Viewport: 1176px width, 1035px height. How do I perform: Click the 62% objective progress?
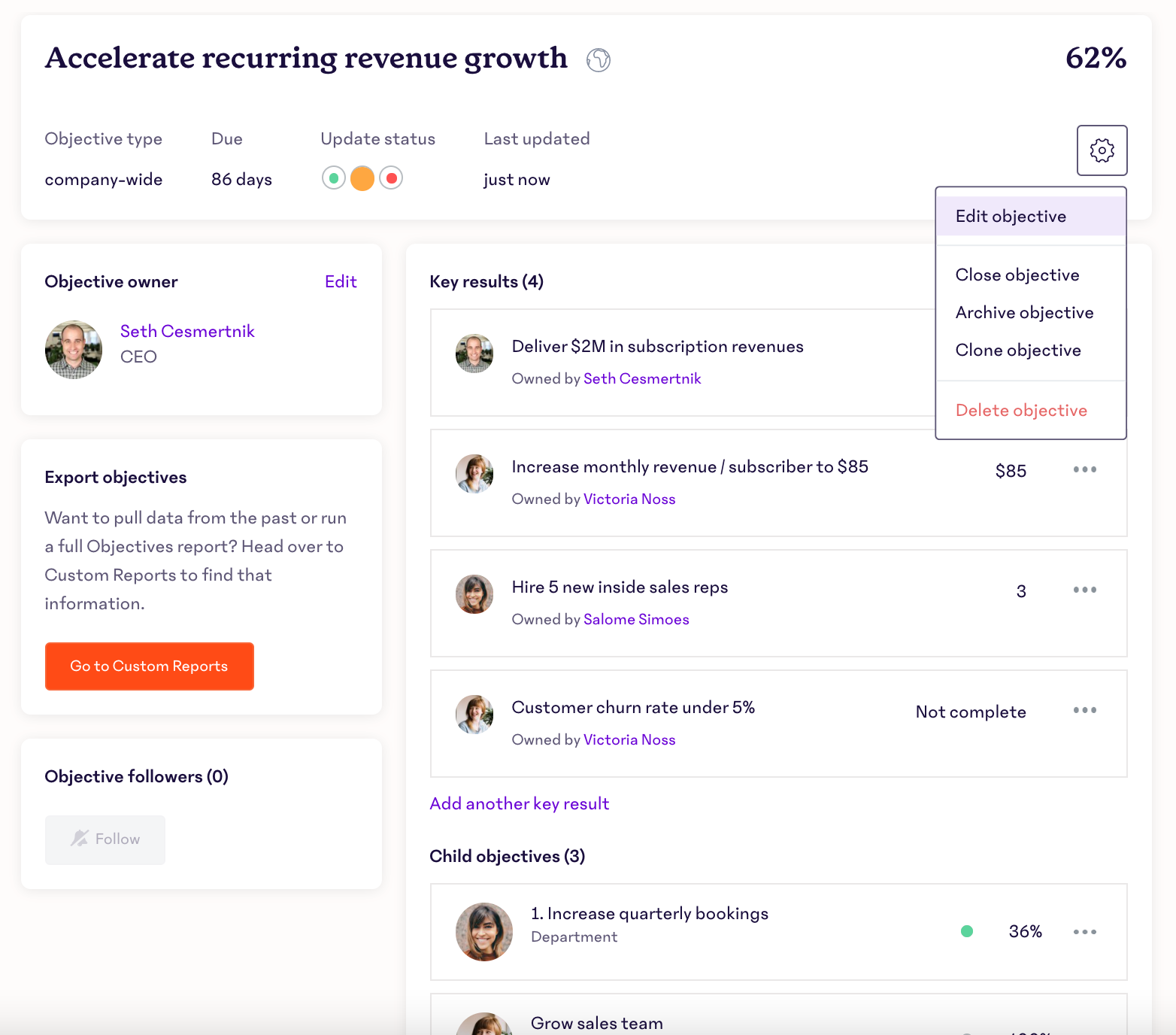[x=1096, y=58]
